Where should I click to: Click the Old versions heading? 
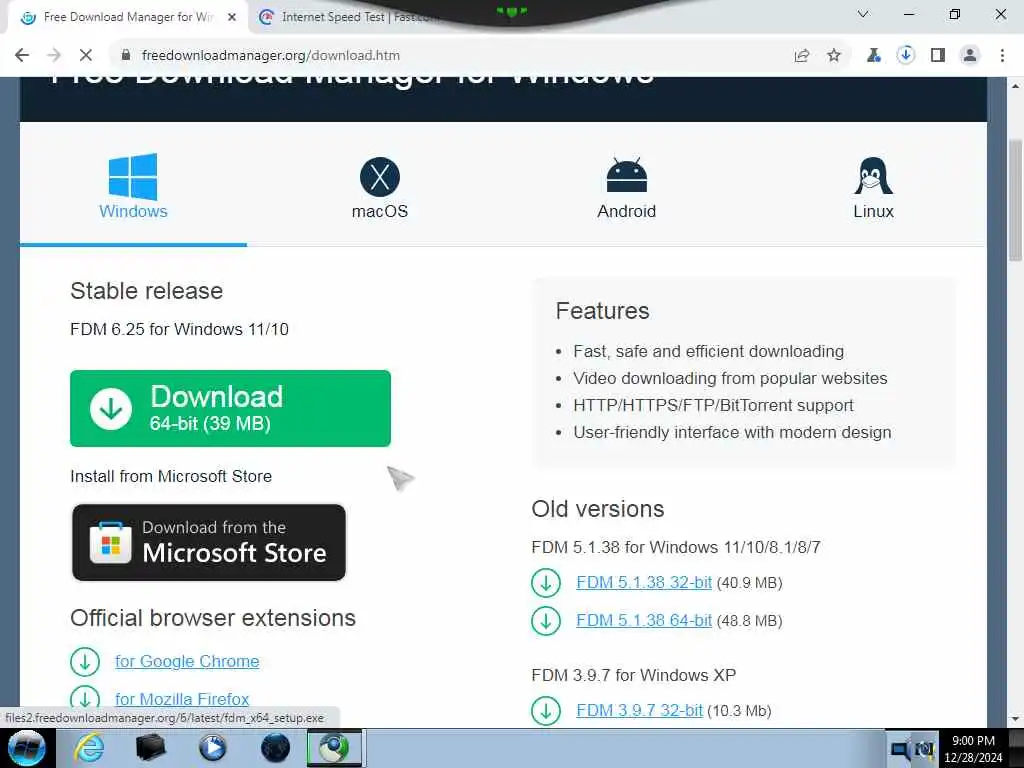[598, 509]
